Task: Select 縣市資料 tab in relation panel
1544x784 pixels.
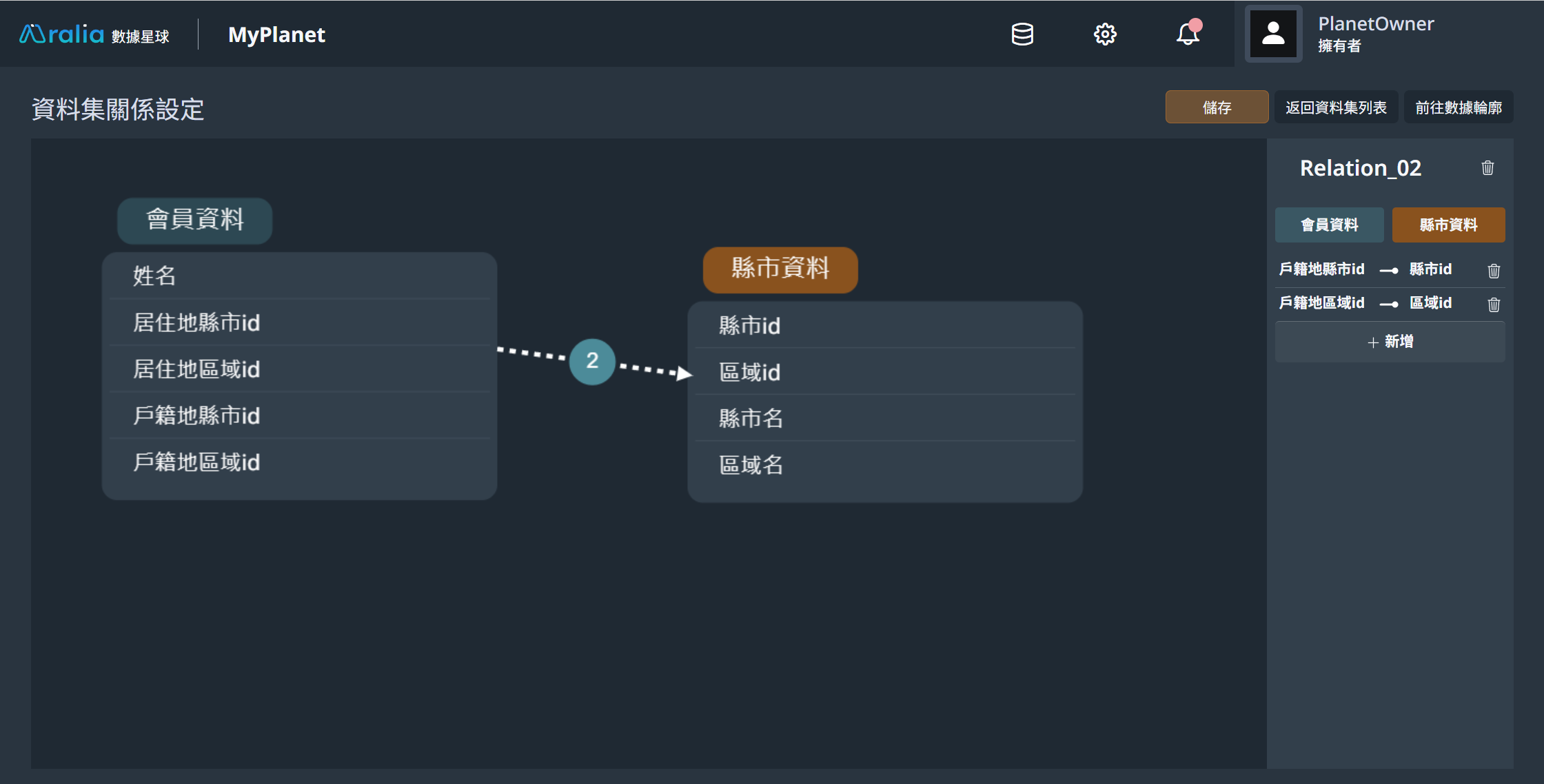Action: click(1448, 225)
